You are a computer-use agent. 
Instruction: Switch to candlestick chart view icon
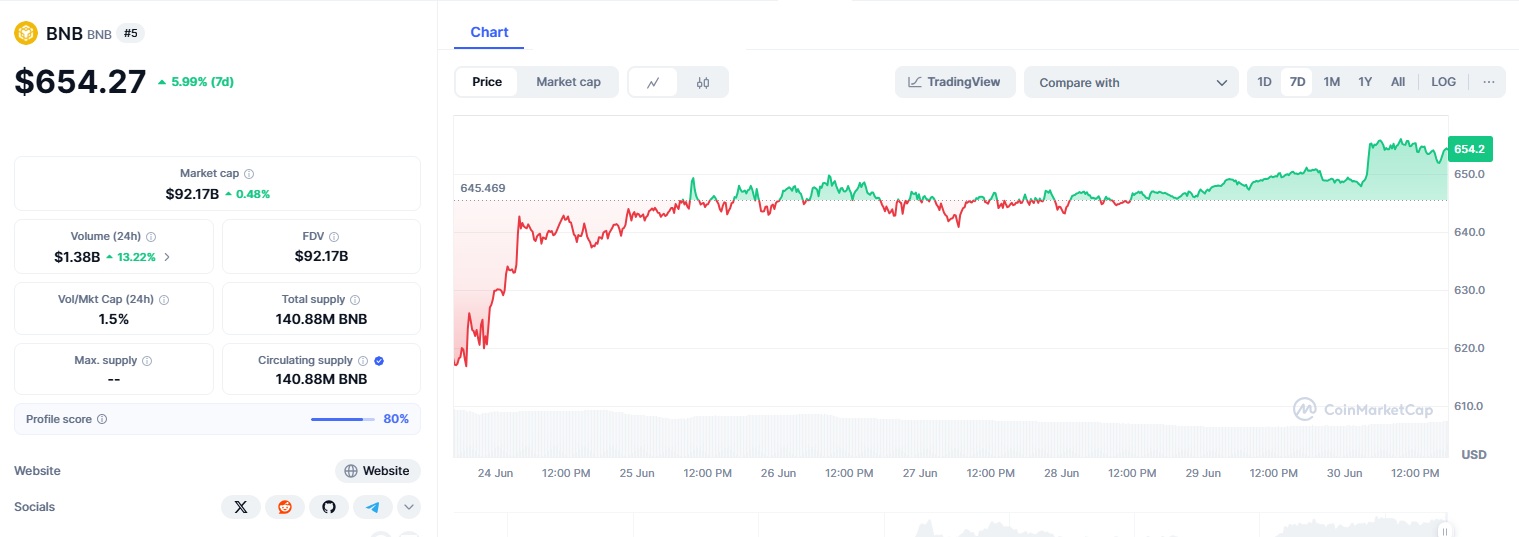pos(703,82)
